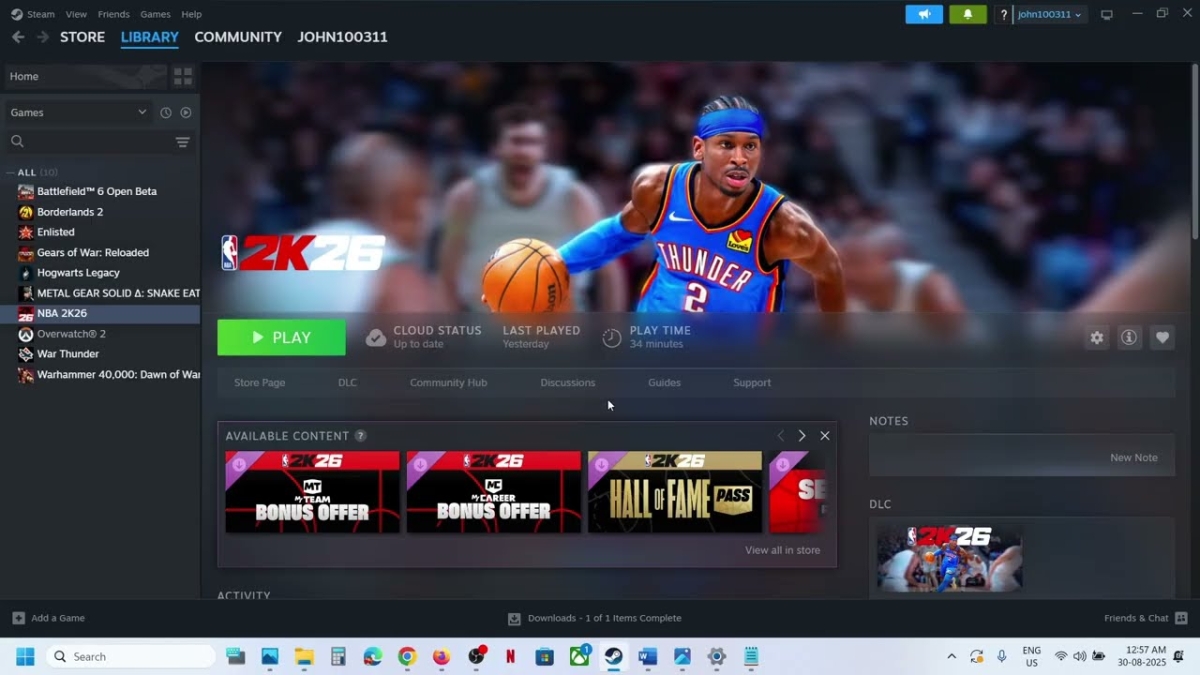Collapse the ALL games list

pos(10,172)
